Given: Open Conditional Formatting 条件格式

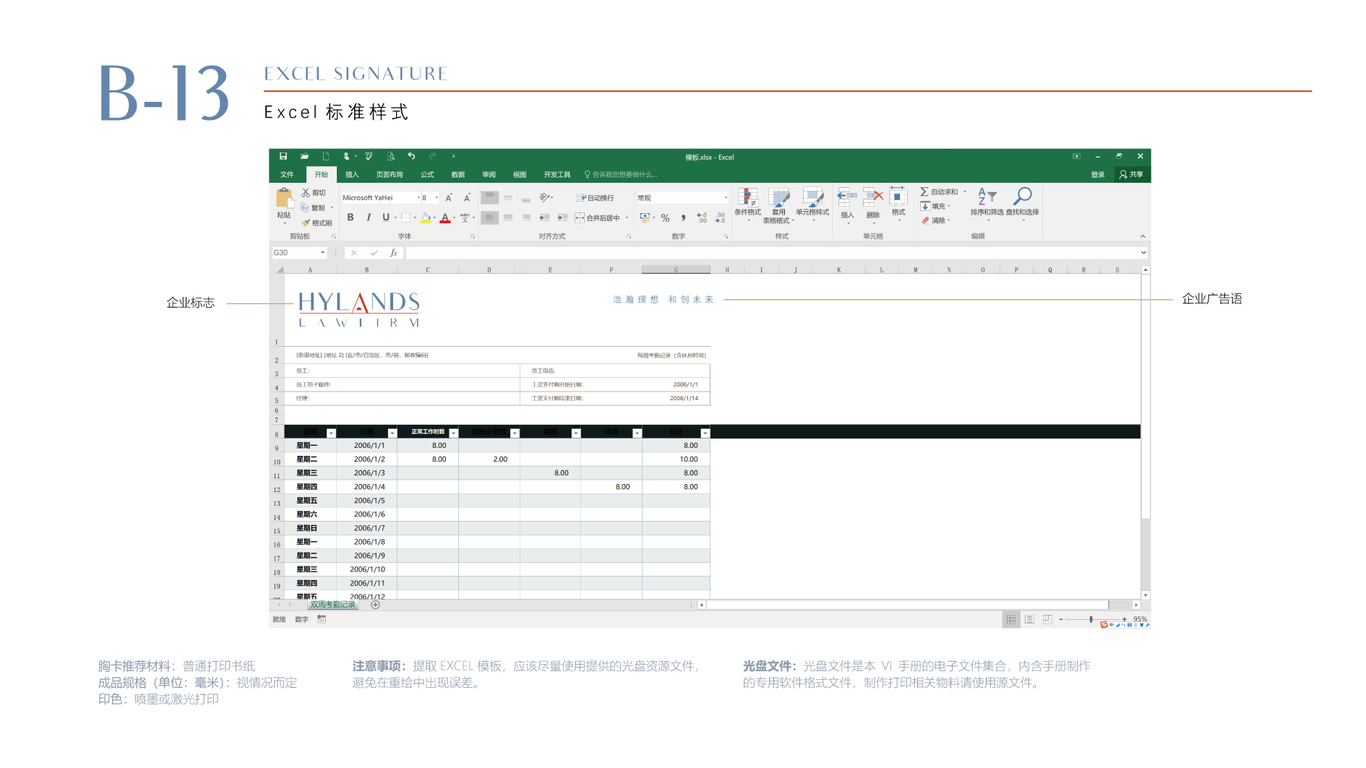Looking at the screenshot, I should tap(748, 204).
